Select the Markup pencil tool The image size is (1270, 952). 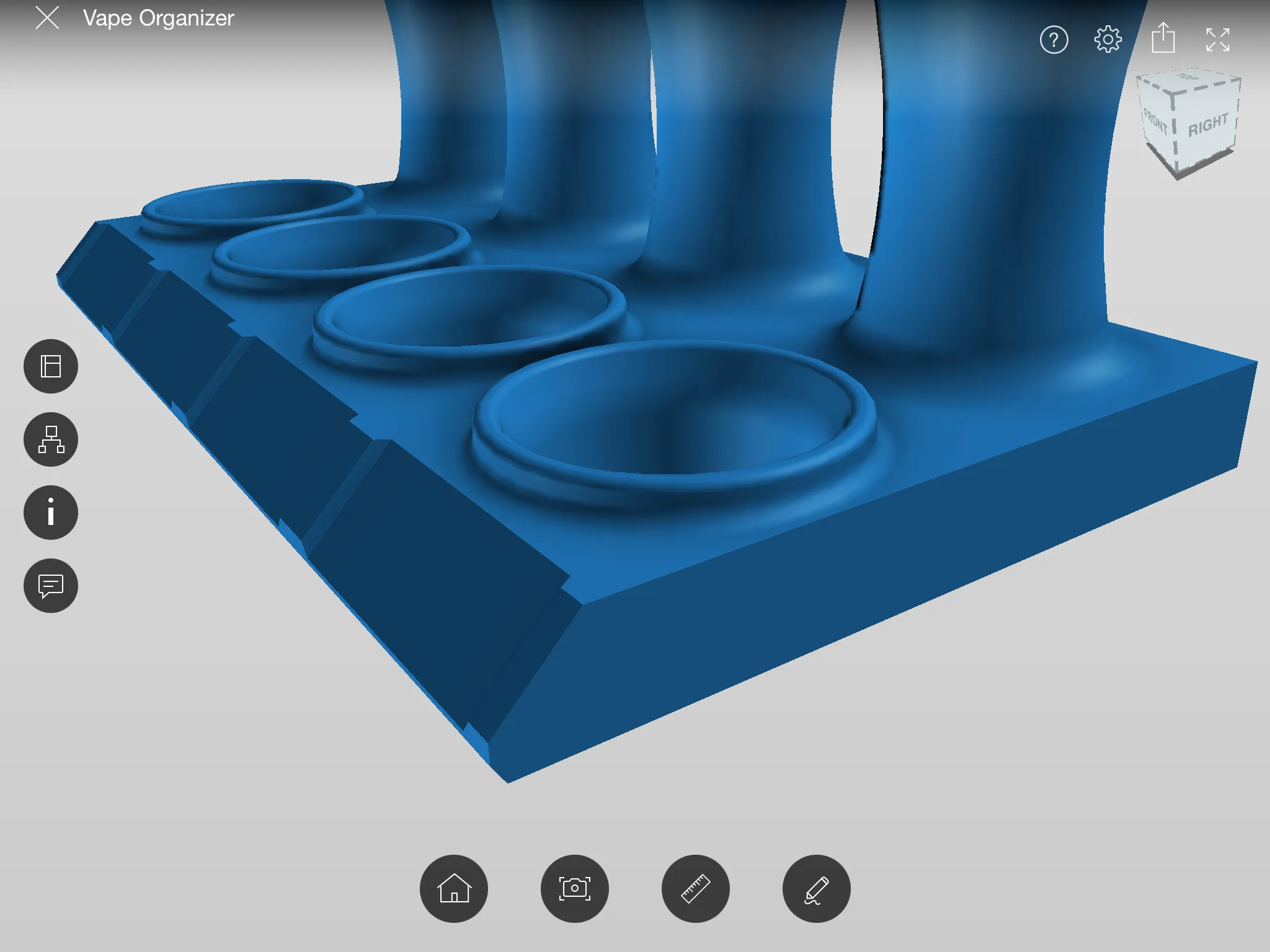pyautogui.click(x=816, y=889)
